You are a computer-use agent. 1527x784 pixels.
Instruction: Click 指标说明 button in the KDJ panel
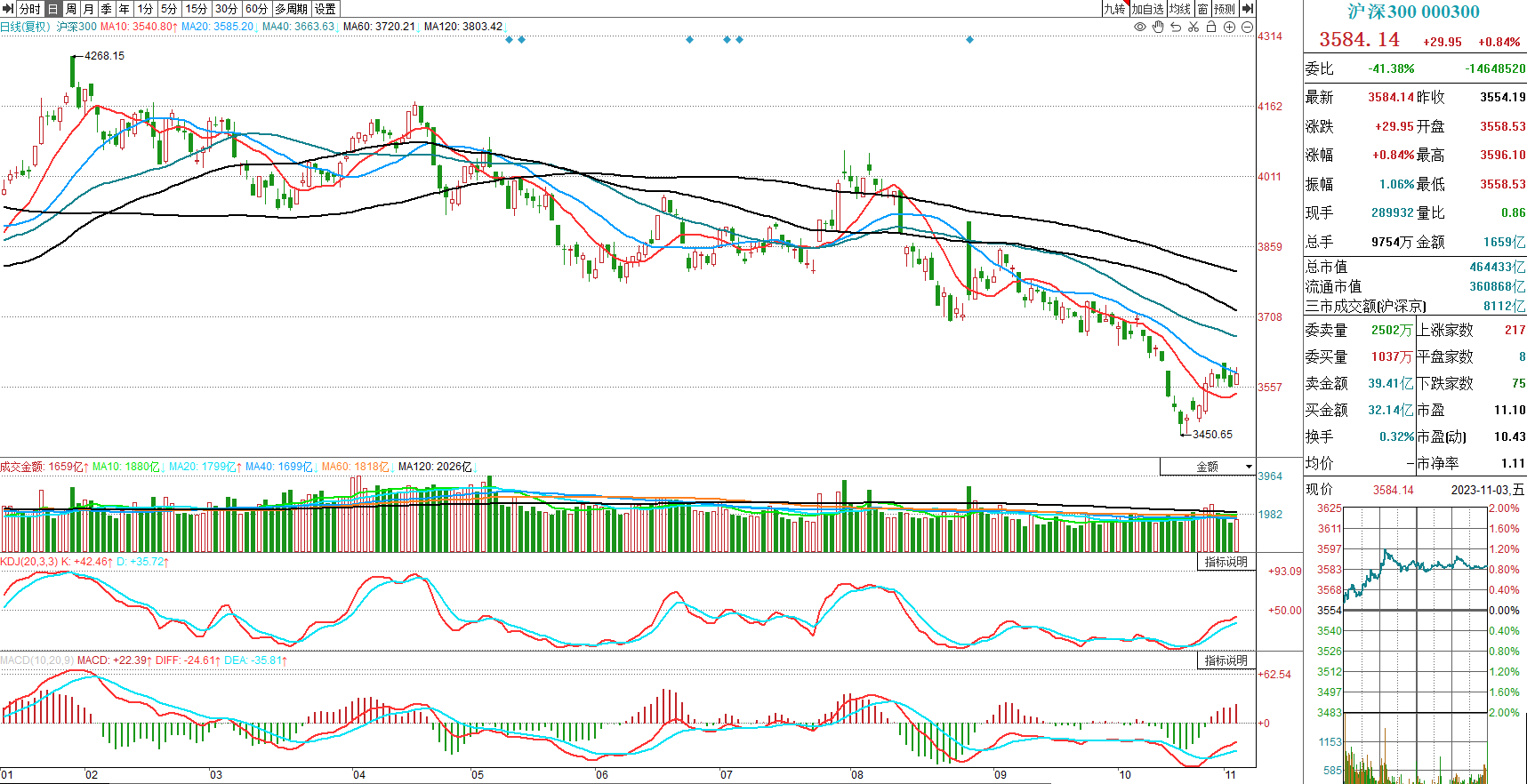coord(1226,562)
